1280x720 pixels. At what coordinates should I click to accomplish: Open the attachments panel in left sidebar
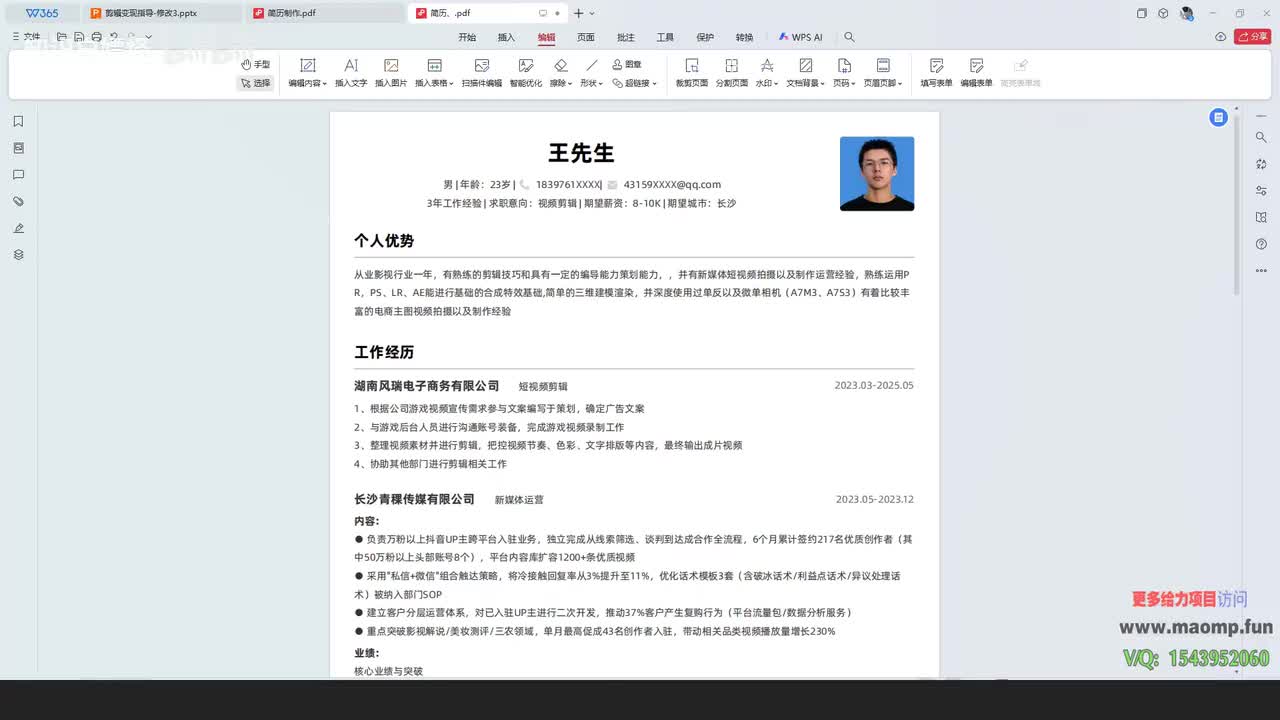(x=18, y=201)
